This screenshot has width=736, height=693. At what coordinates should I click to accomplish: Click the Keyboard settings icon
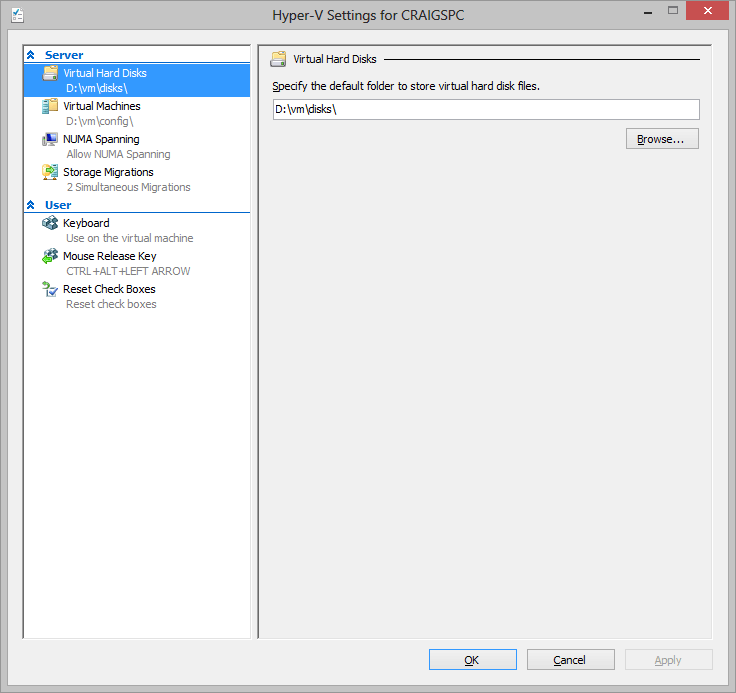point(50,223)
